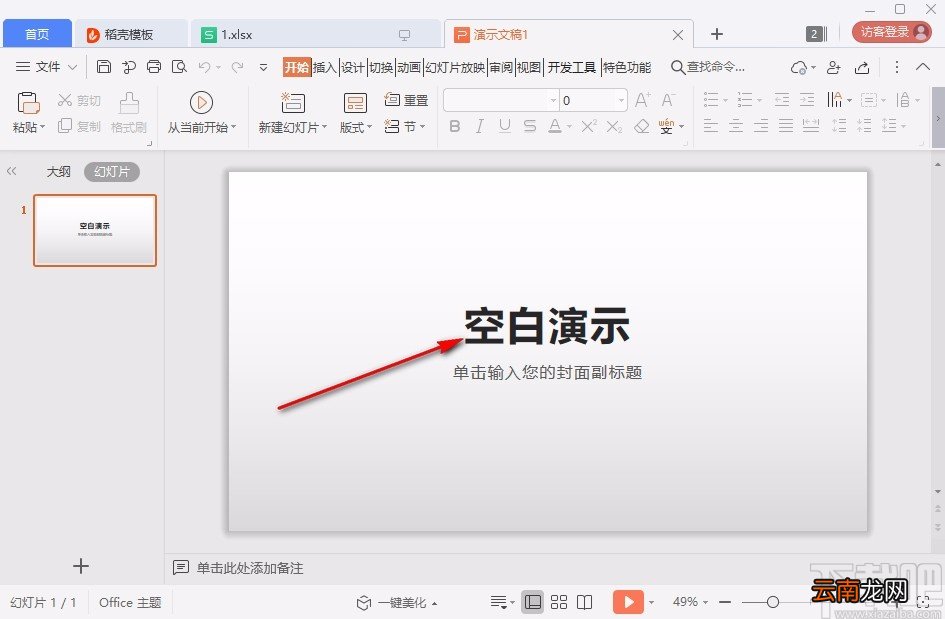Screen dimensions: 945x619
Task: Select slide 1 thumbnail
Action: pyautogui.click(x=95, y=230)
